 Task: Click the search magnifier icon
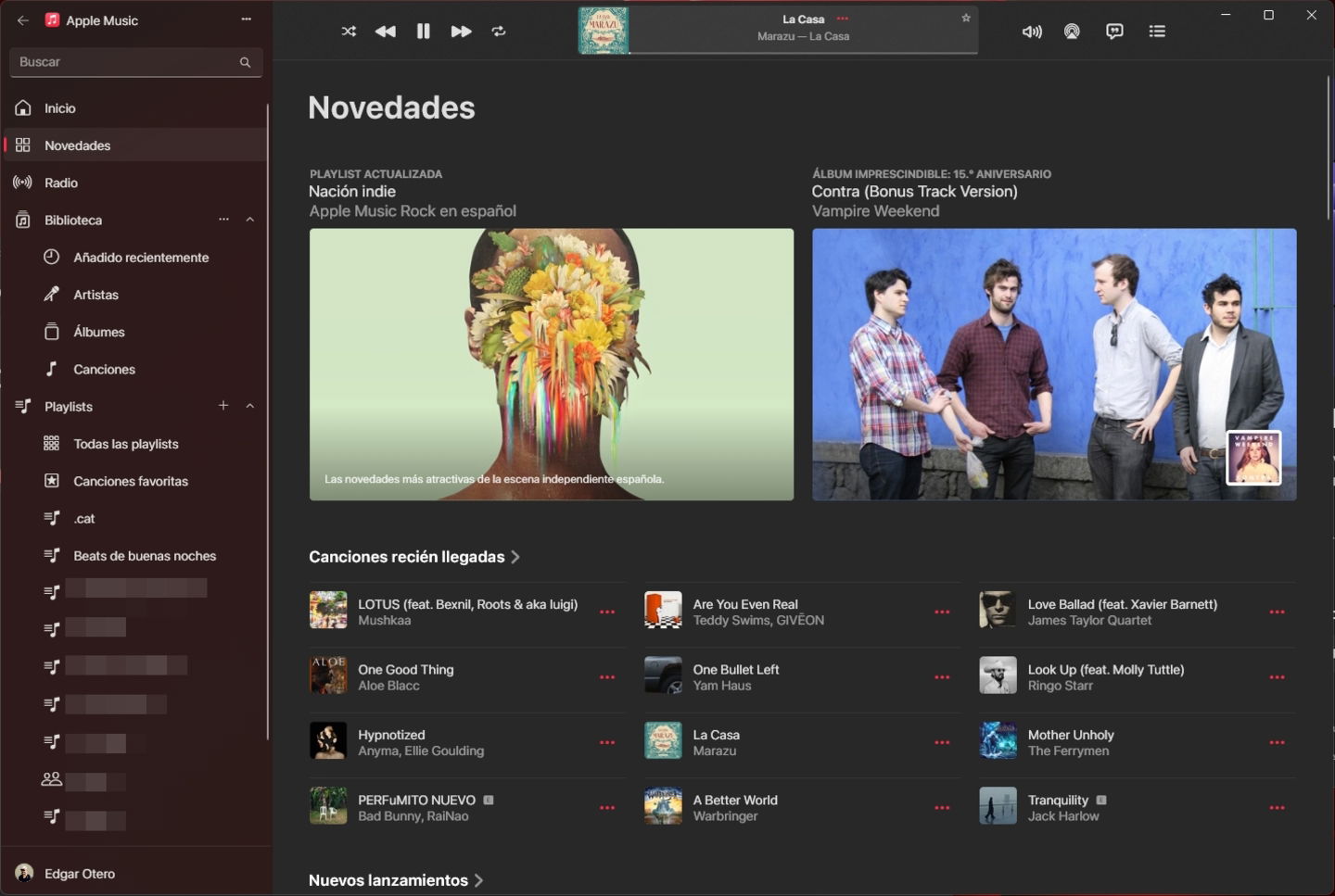tap(245, 62)
